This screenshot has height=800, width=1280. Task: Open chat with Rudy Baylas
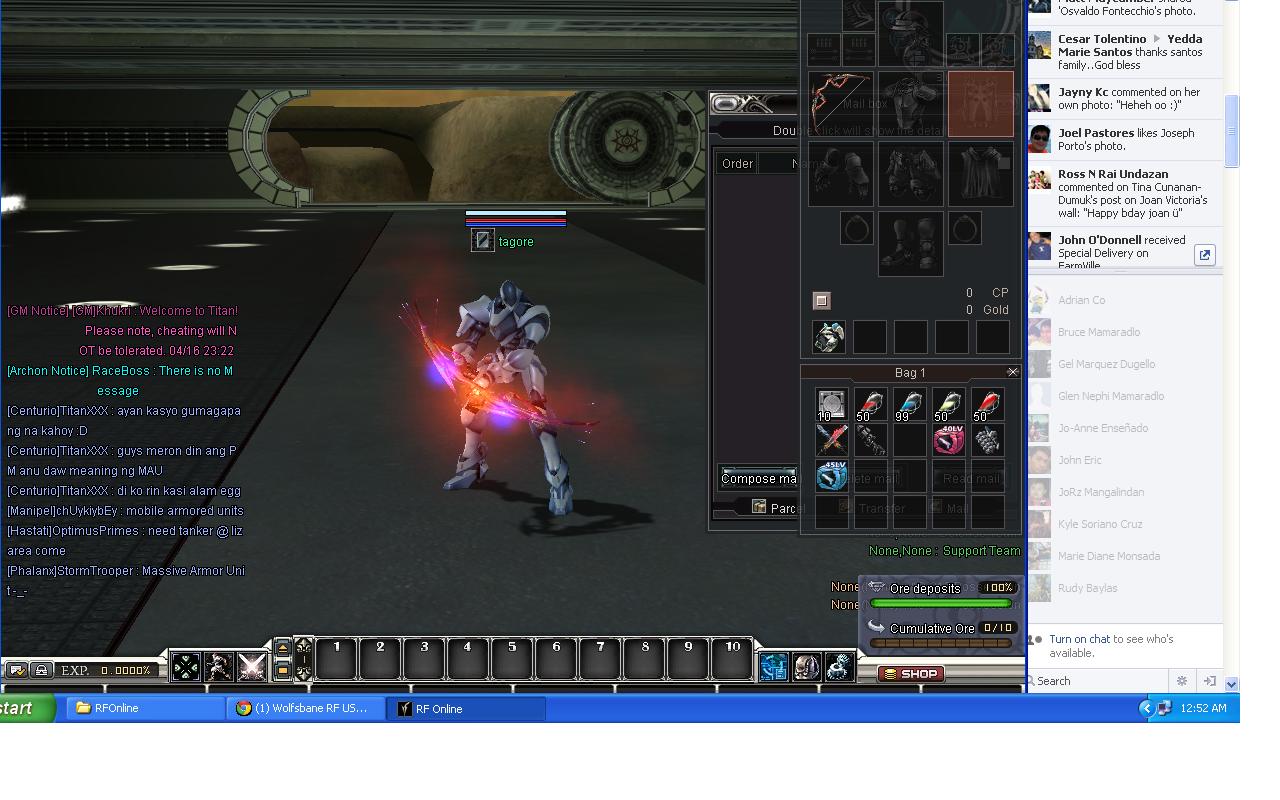click(x=1124, y=588)
